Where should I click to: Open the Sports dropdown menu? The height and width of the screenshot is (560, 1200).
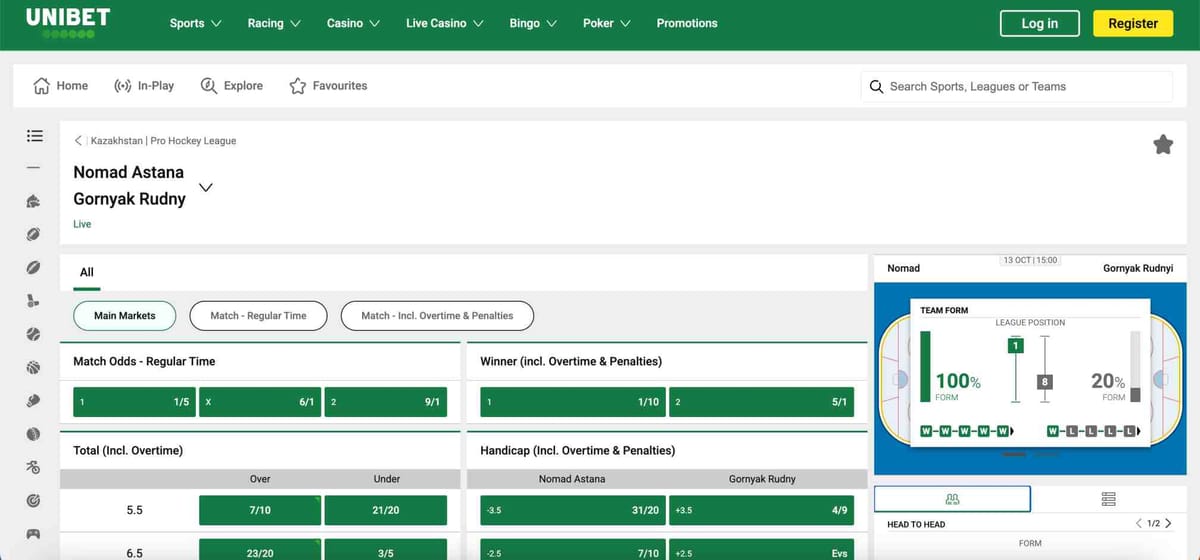point(196,23)
